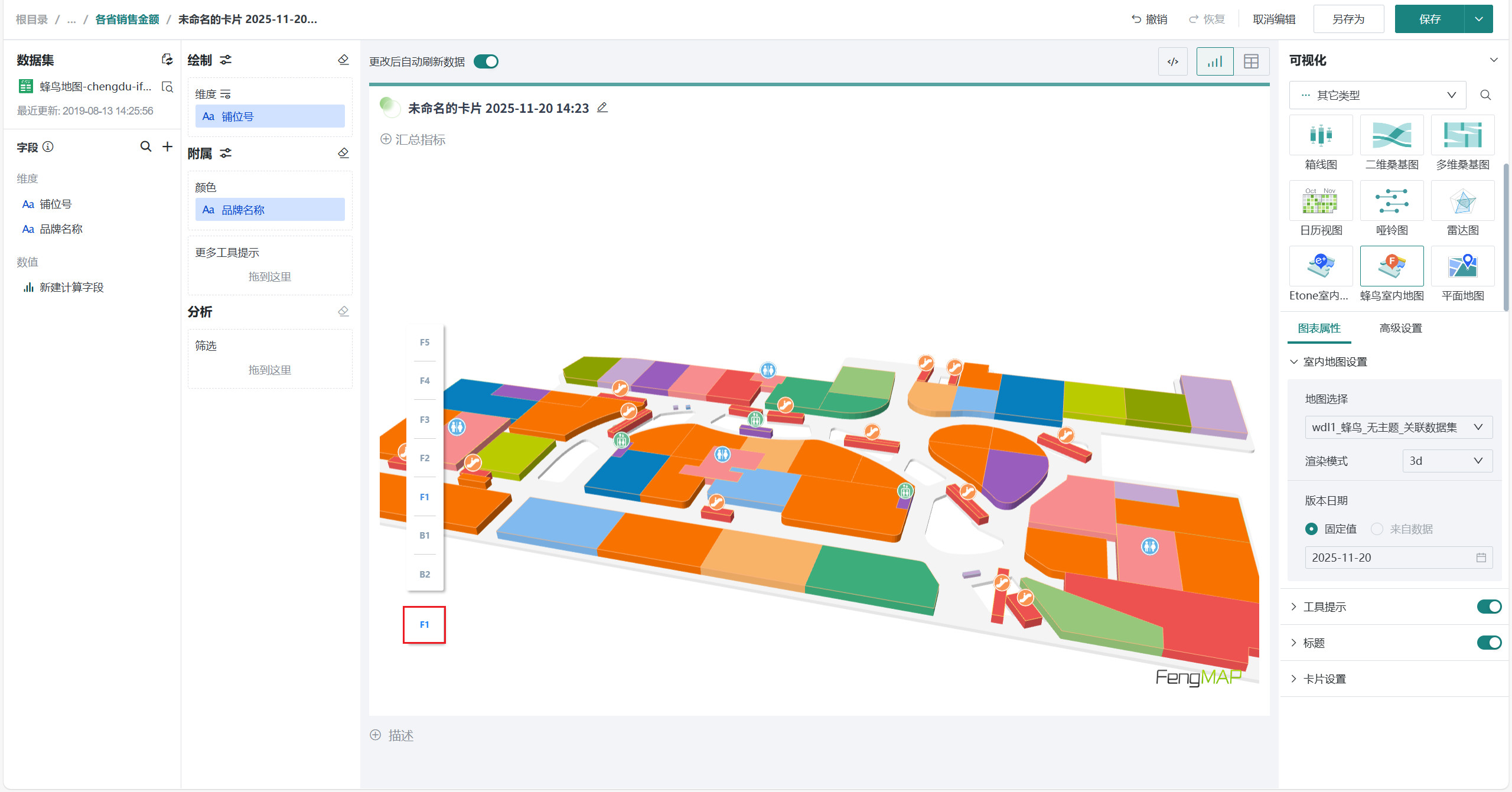
Task: Select the 来自数据 radio button
Action: coord(1377,529)
